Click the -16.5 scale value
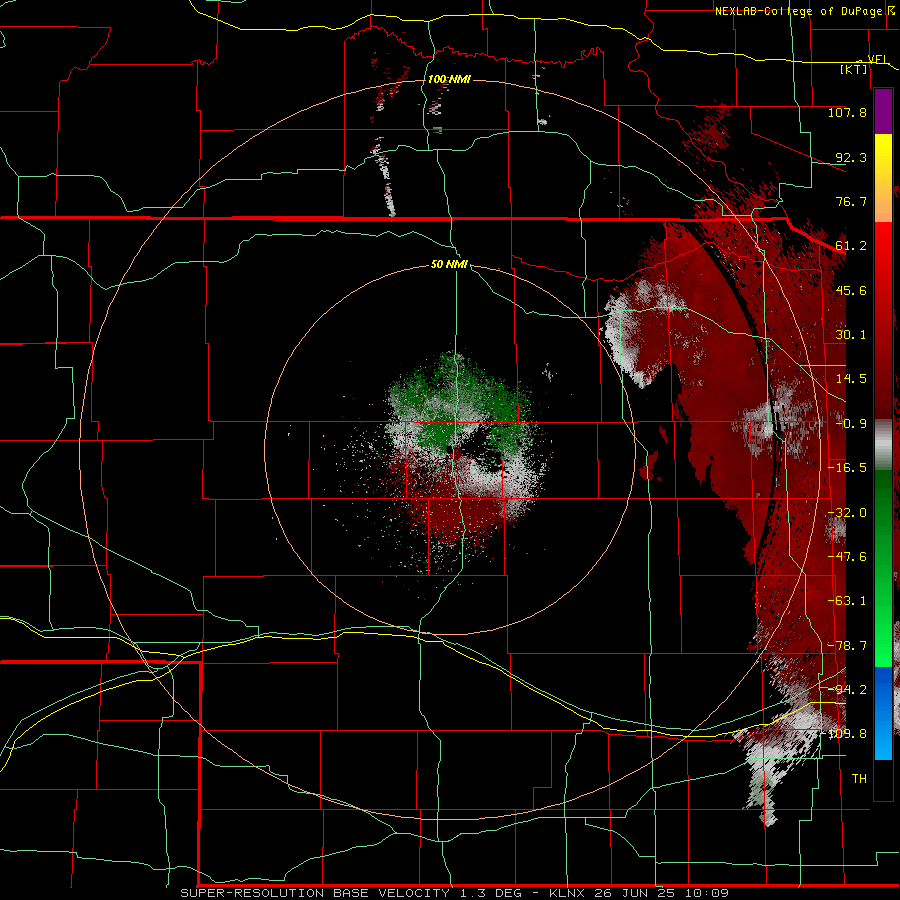 tap(847, 468)
